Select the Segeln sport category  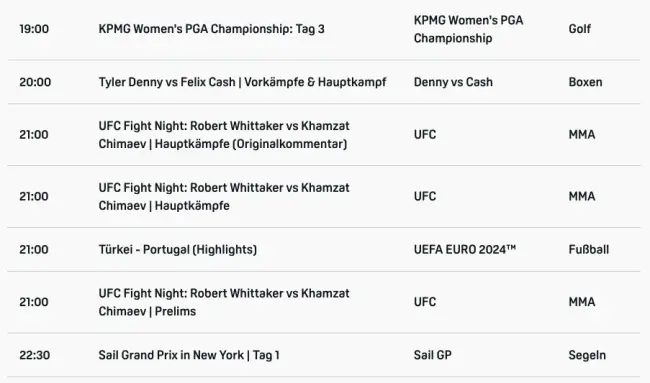(587, 355)
